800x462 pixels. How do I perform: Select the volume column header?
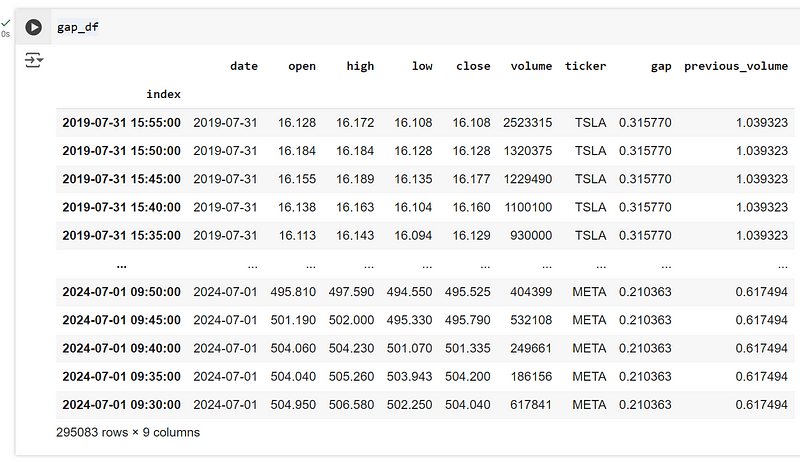[531, 66]
